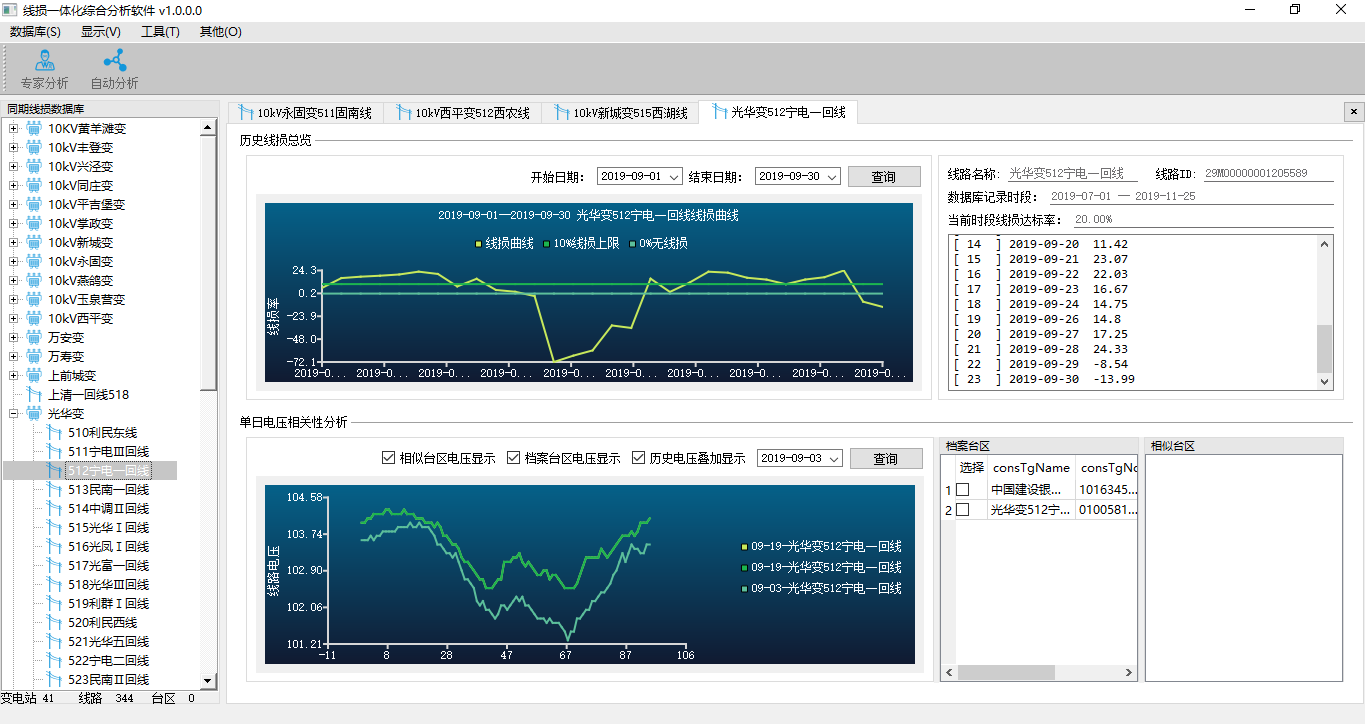
Task: Open the 结束日期 end date dropdown
Action: [x=832, y=177]
